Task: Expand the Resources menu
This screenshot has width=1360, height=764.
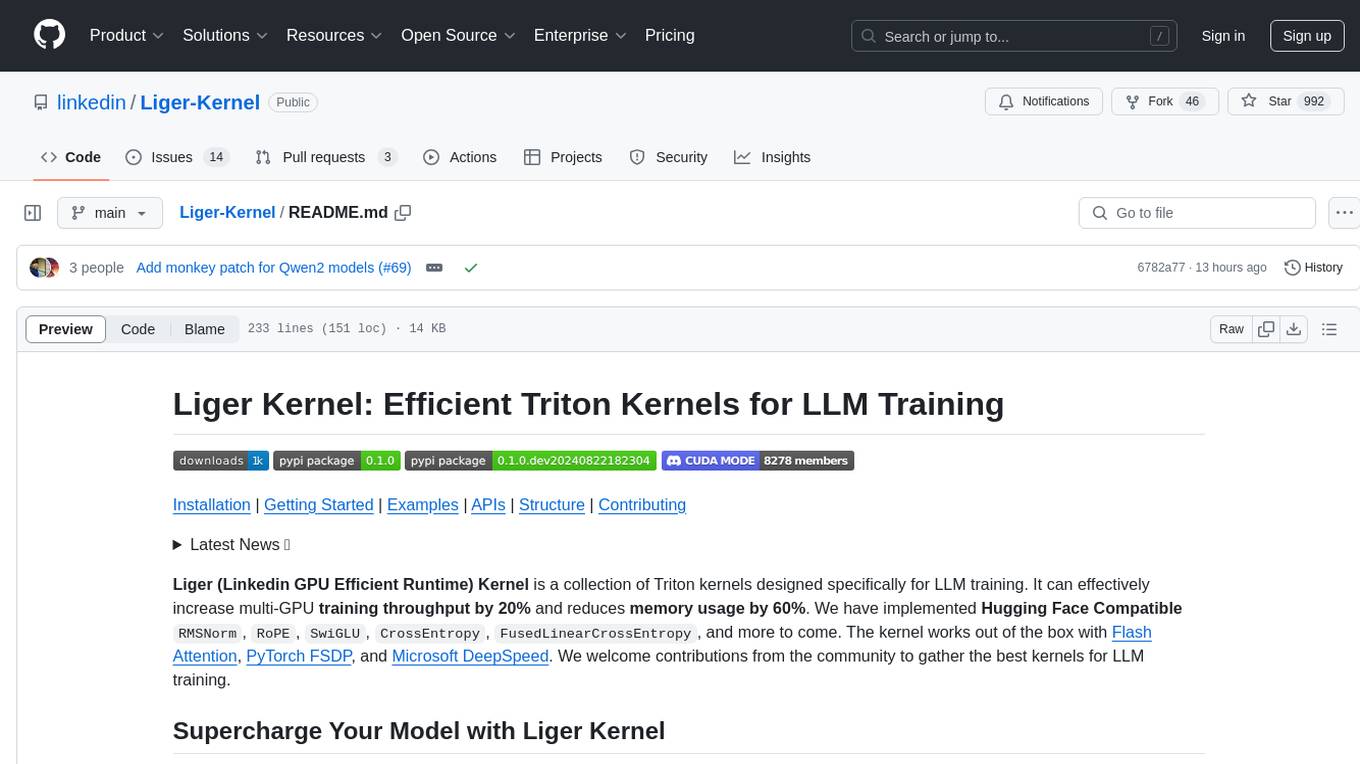Action: (334, 35)
